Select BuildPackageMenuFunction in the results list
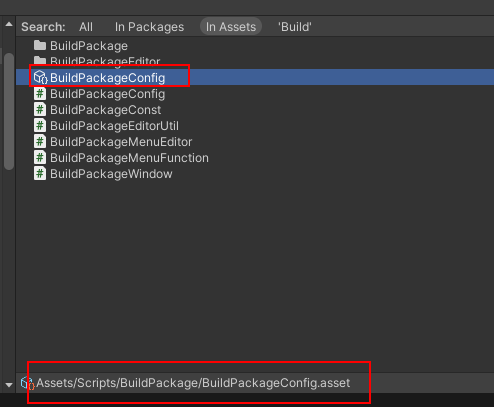Screen dimensions: 494x407 [x=129, y=158]
